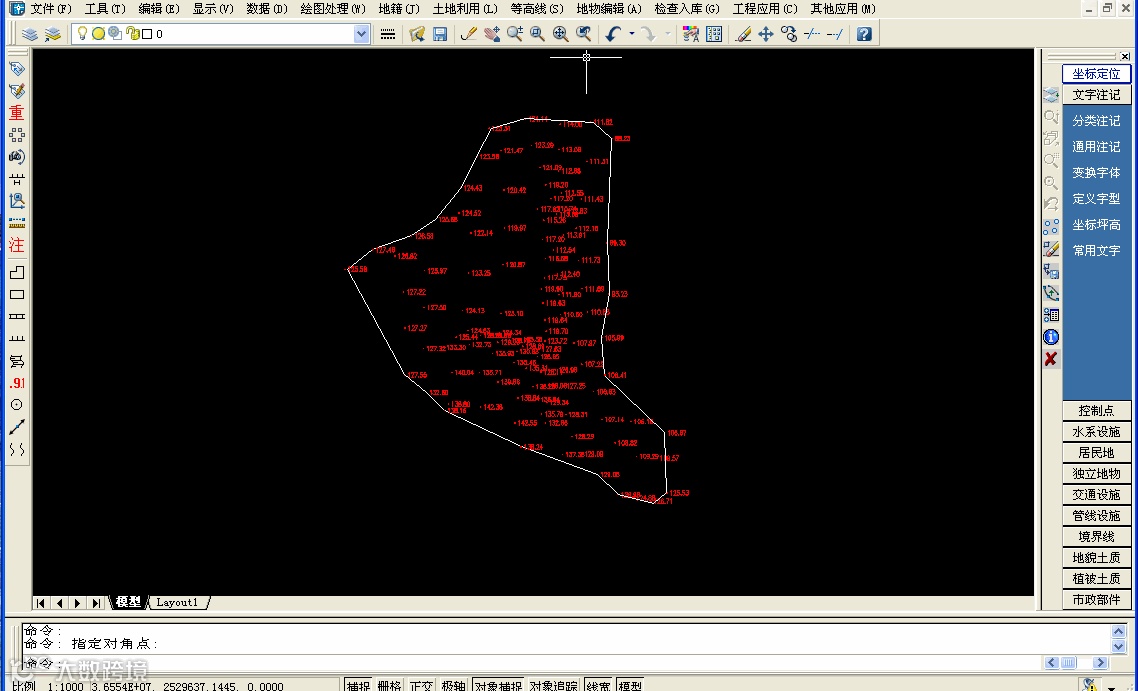Select the erase tool in top toolbar
1138x691 pixels.
pos(743,34)
